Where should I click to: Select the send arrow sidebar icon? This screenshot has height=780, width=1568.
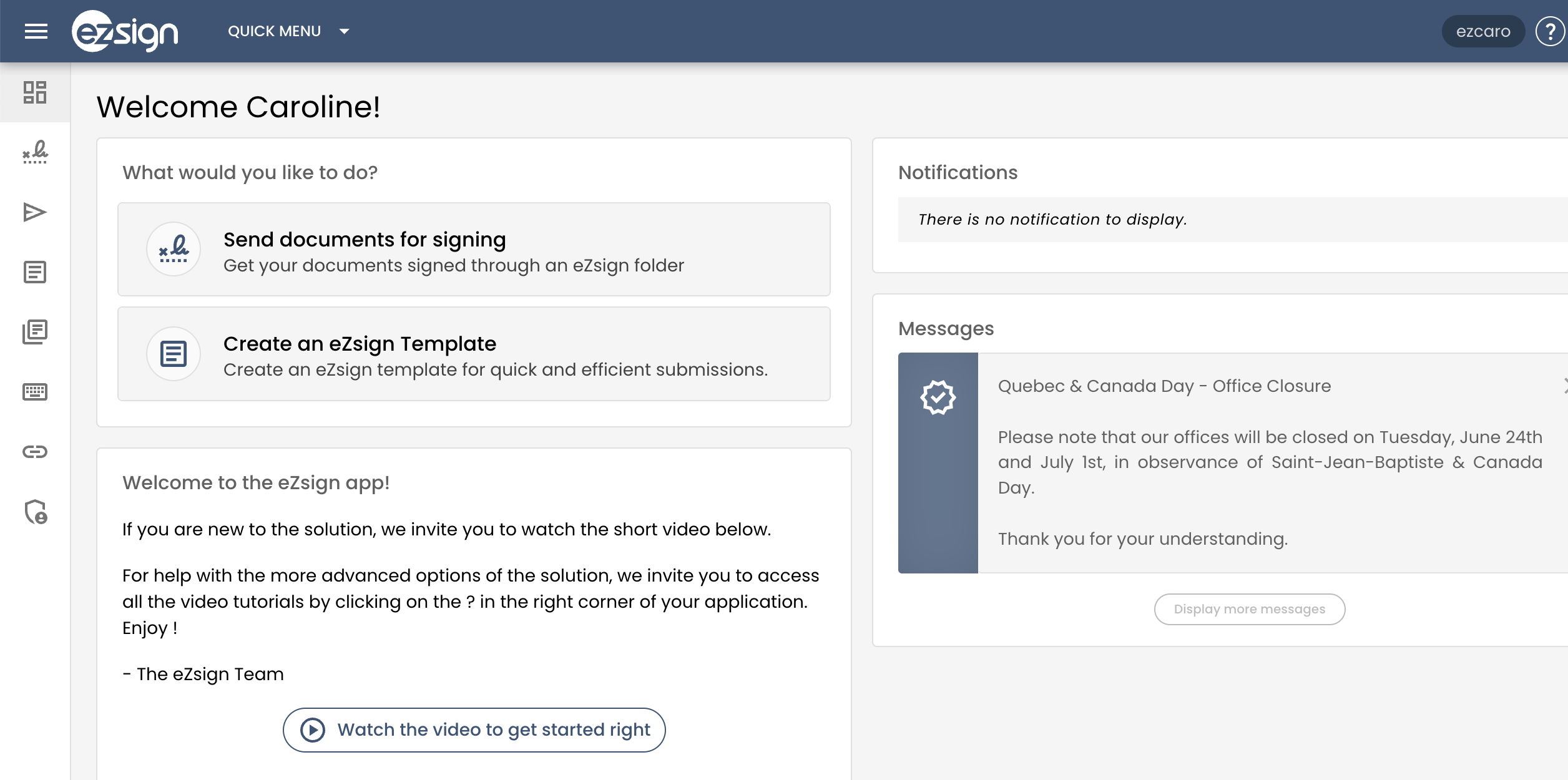point(35,212)
